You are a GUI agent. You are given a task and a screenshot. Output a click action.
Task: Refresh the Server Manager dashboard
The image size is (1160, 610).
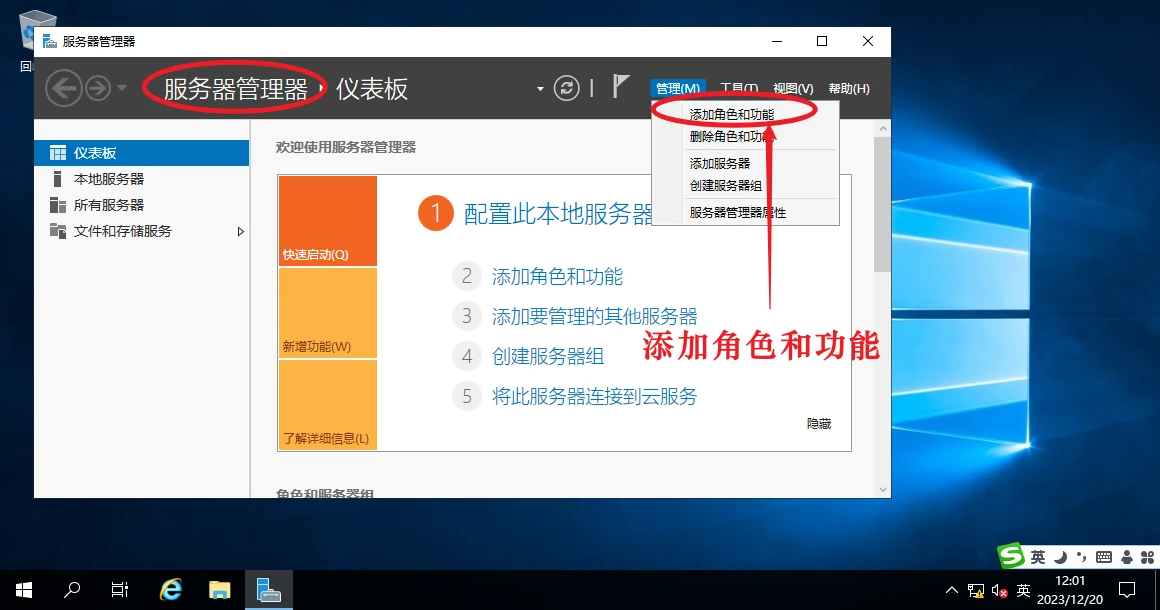567,89
